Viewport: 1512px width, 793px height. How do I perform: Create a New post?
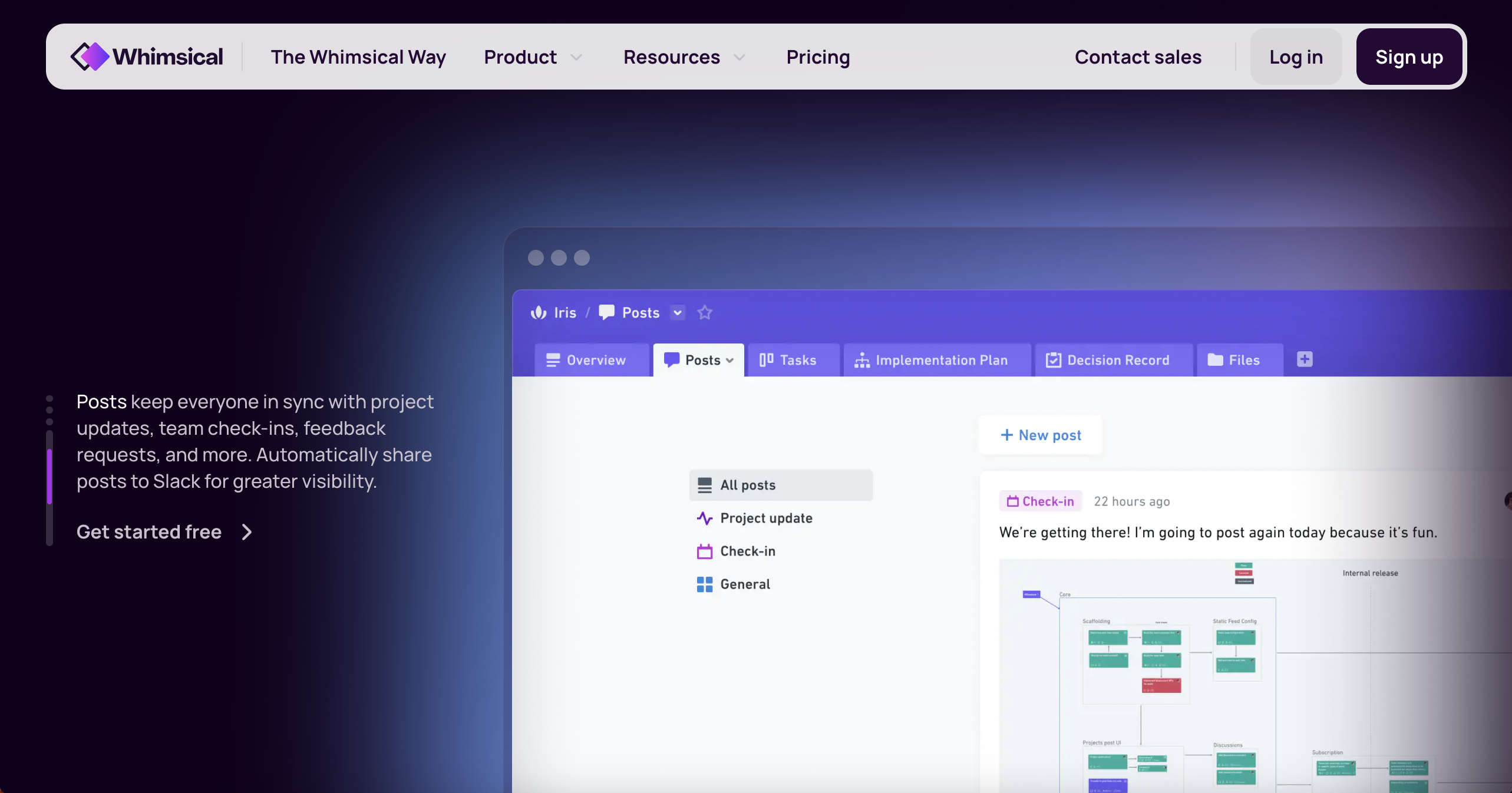click(x=1041, y=435)
